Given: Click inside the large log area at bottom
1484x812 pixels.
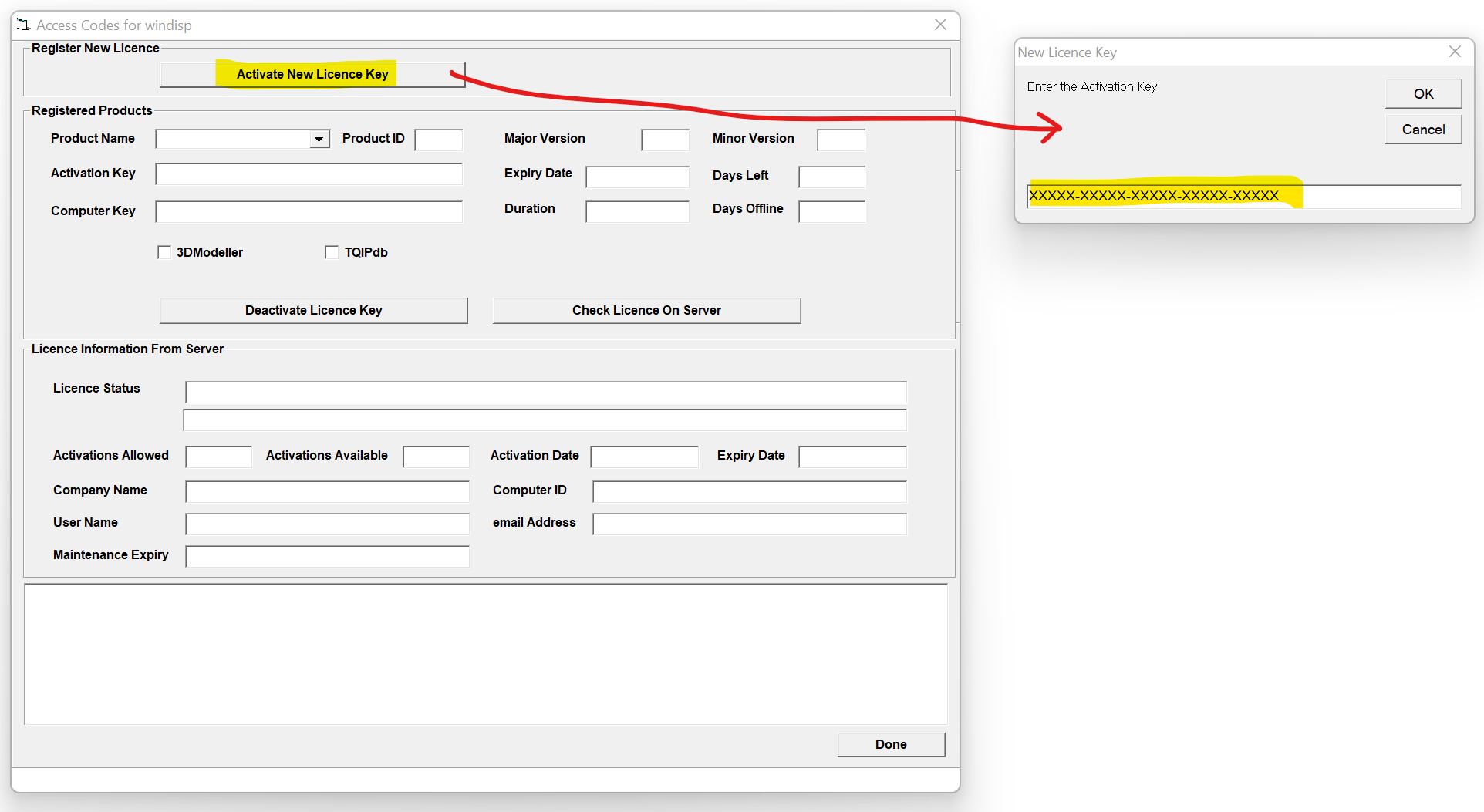Looking at the screenshot, I should click(486, 654).
